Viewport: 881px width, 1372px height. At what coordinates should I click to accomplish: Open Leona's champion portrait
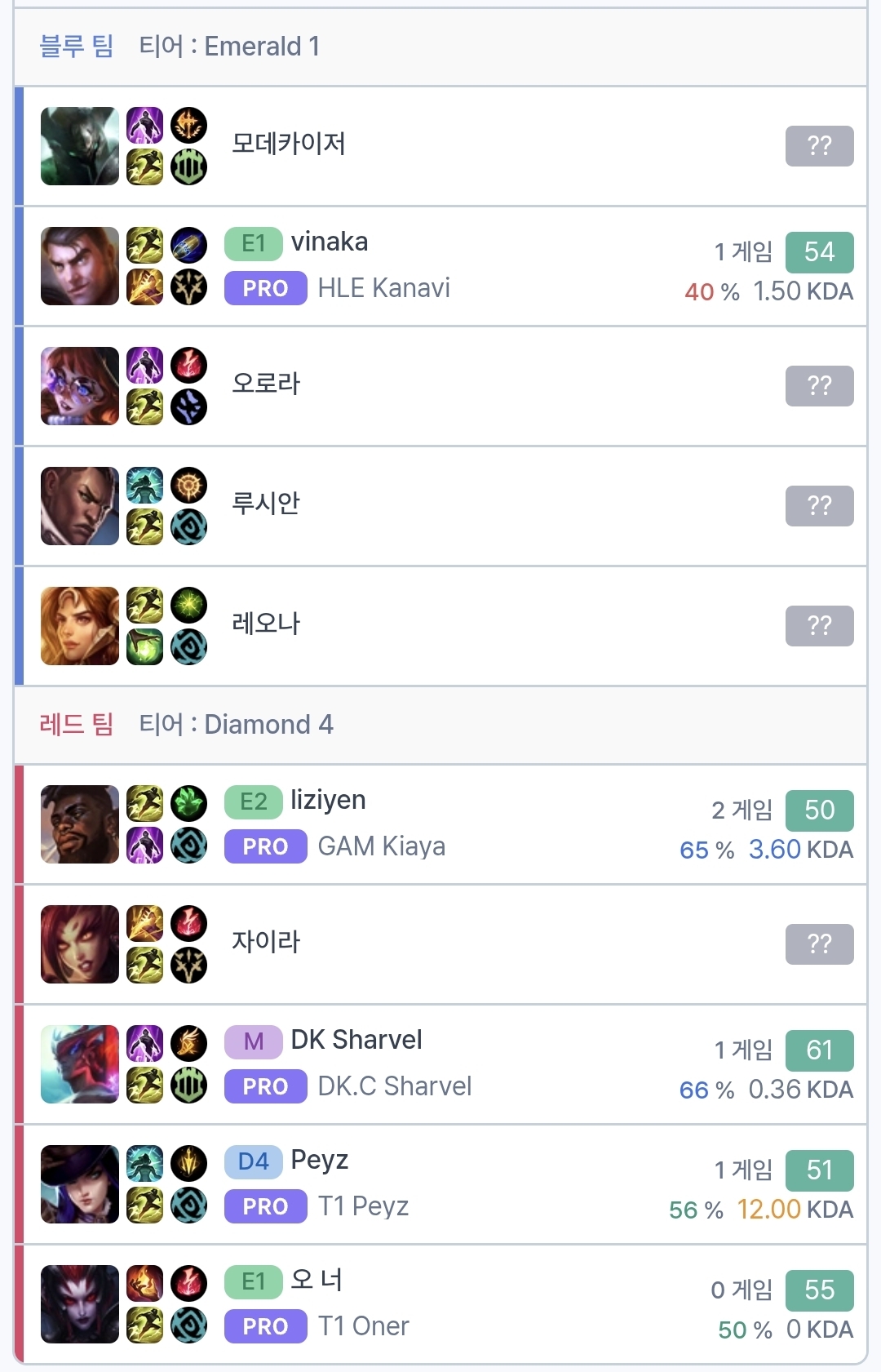(x=80, y=626)
